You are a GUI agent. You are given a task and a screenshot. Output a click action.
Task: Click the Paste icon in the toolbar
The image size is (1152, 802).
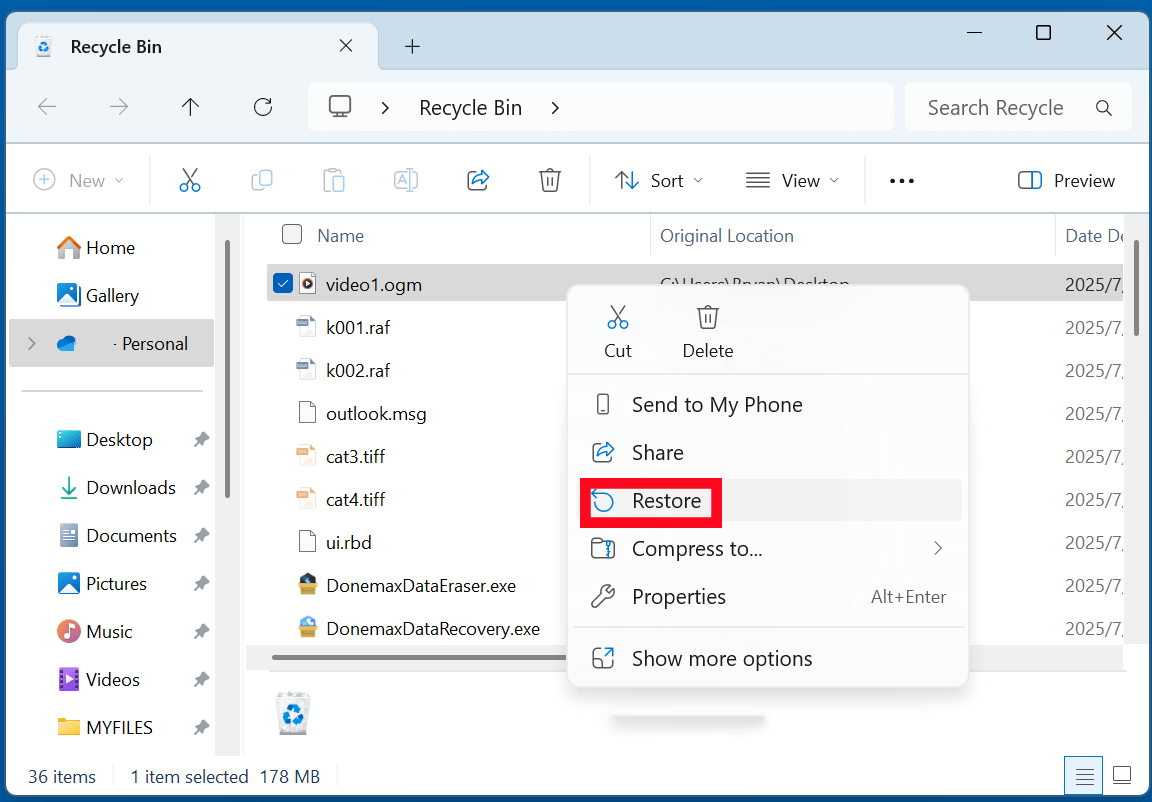click(333, 180)
